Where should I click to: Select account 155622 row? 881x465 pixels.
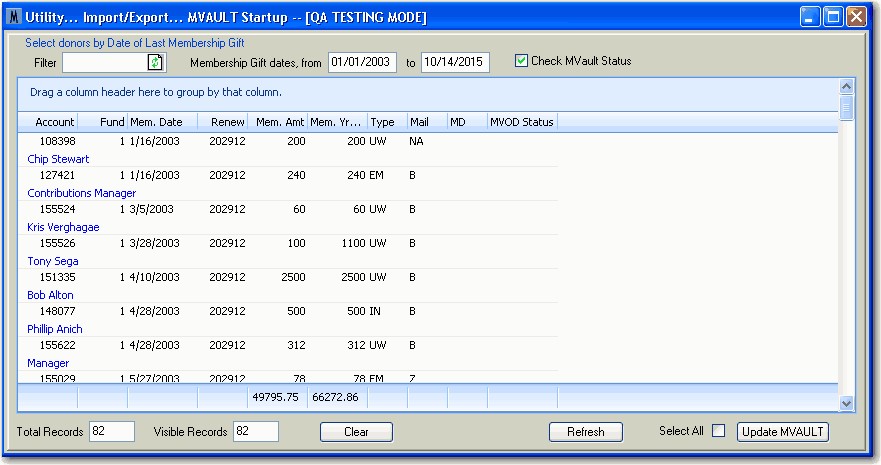(288, 345)
